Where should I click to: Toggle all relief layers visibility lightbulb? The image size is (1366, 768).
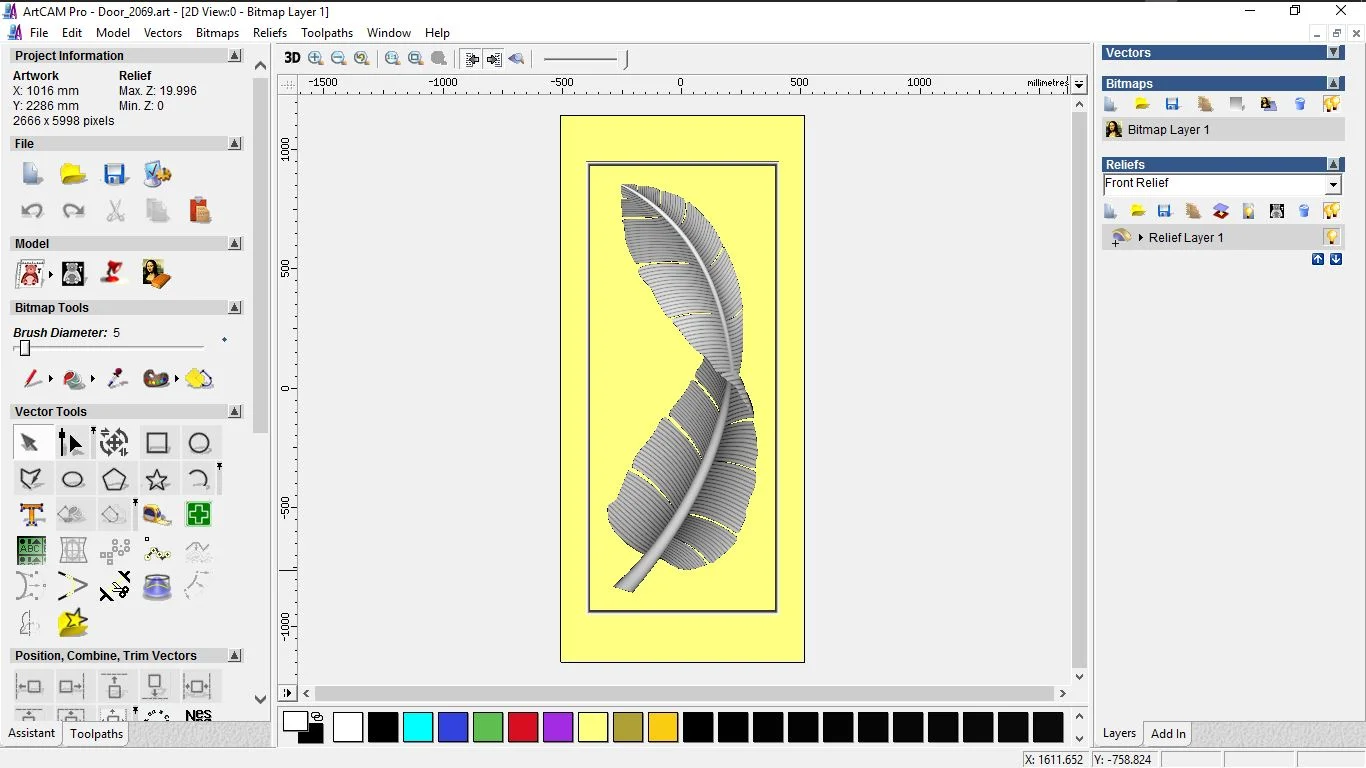1331,211
